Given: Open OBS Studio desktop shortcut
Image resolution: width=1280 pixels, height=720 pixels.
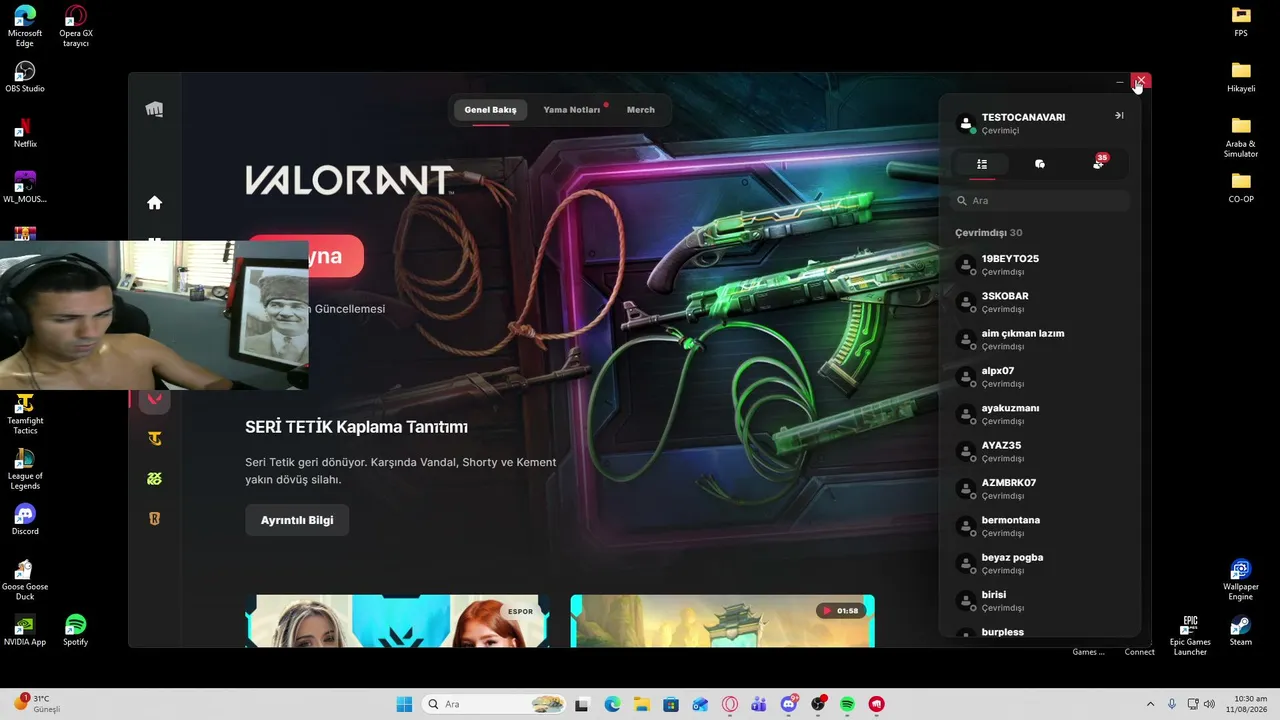Looking at the screenshot, I should (x=25, y=77).
